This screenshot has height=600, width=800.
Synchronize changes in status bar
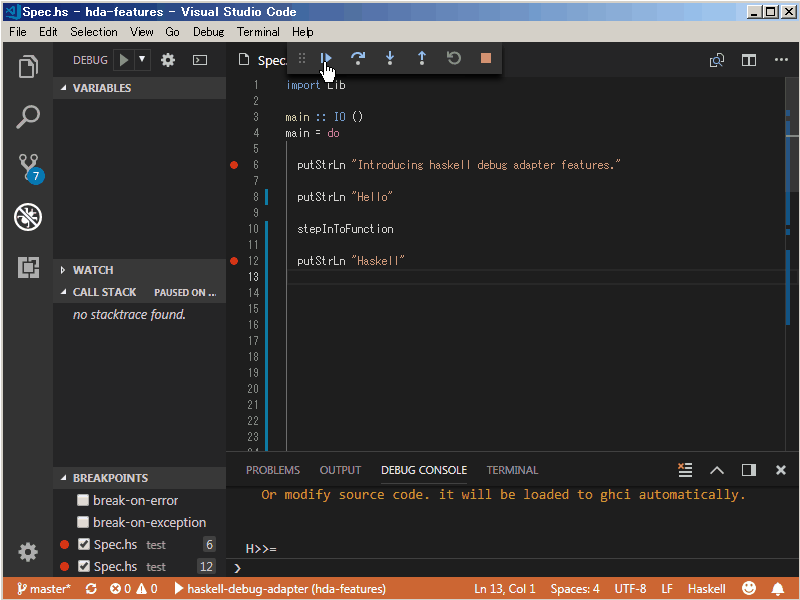pyautogui.click(x=91, y=589)
